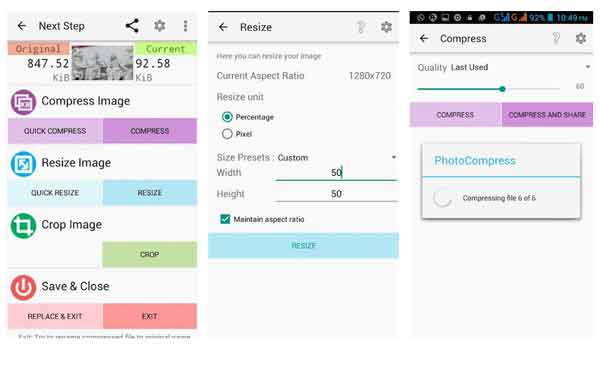This screenshot has height=366, width=600.
Task: Adjust the compression quality slider handle
Action: point(502,89)
